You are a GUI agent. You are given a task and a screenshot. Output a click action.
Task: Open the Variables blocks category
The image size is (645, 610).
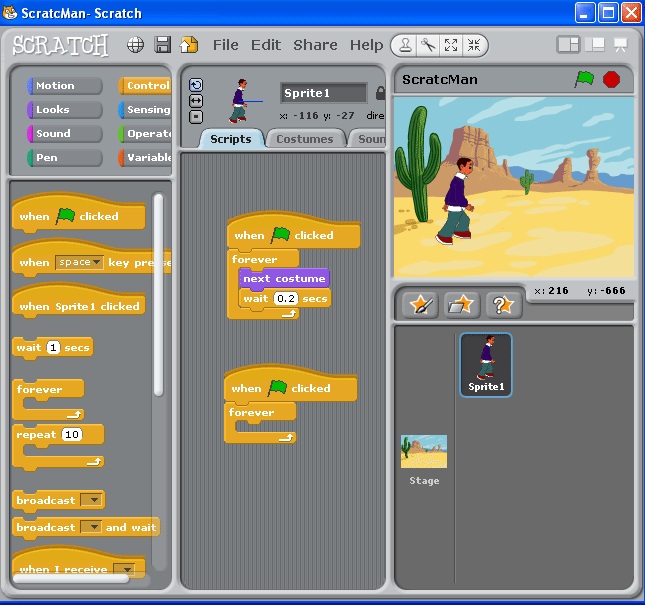(145, 158)
